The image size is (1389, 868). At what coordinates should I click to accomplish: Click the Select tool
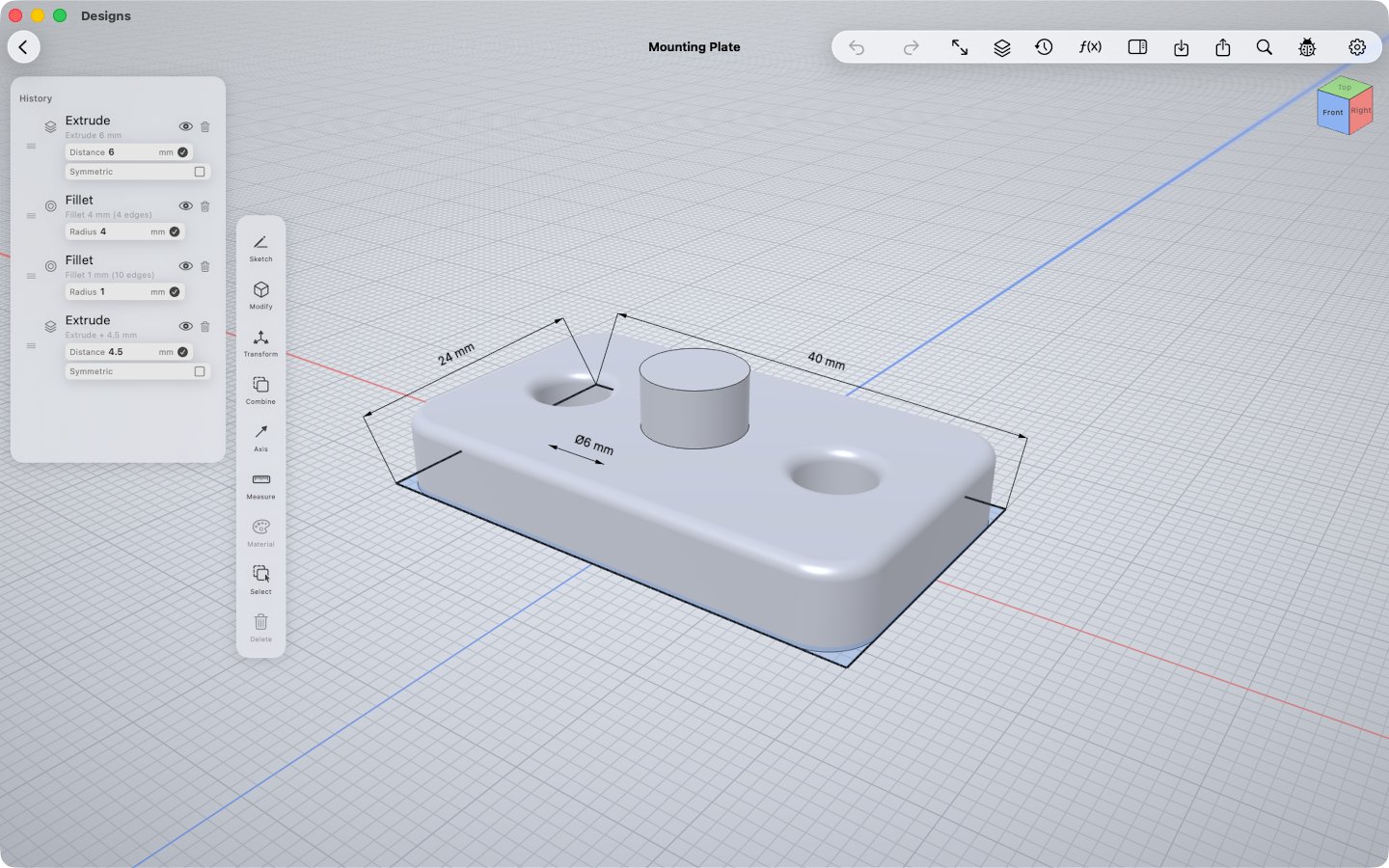click(x=260, y=580)
